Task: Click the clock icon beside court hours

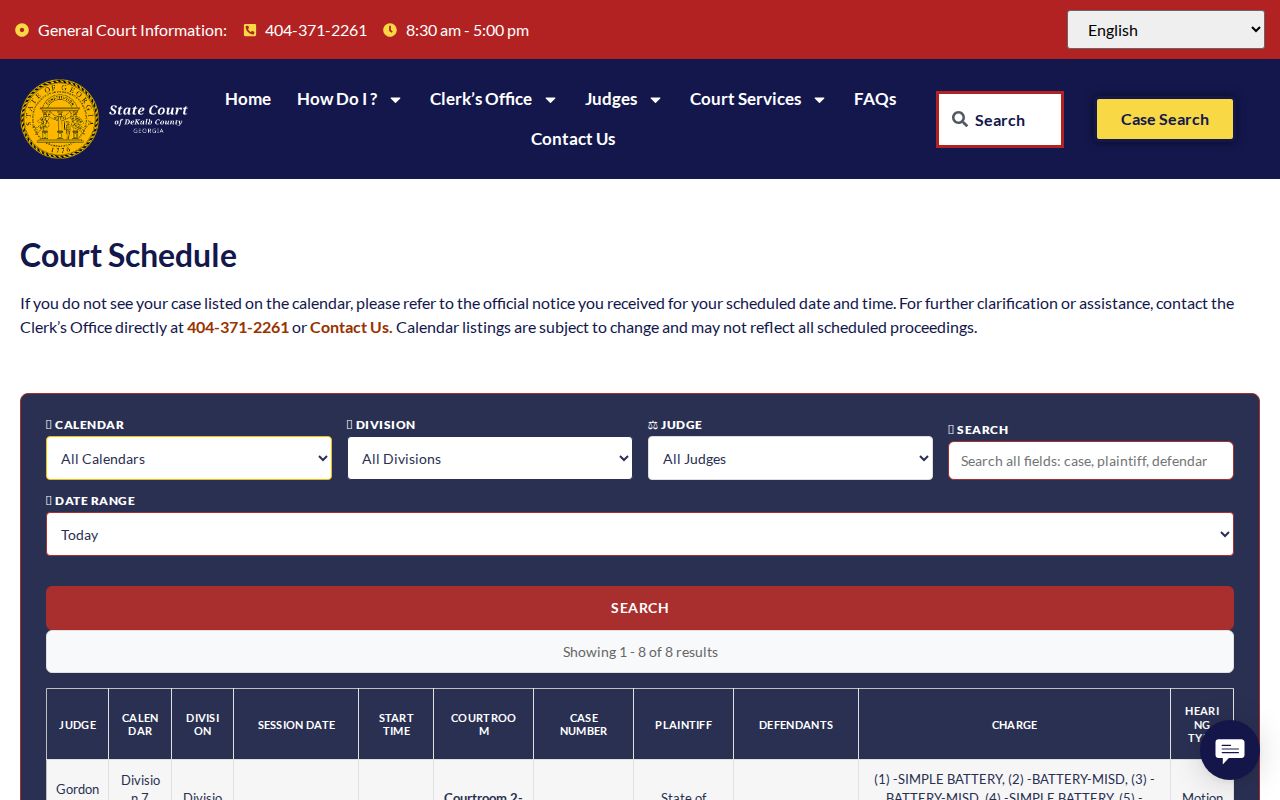Action: pyautogui.click(x=390, y=30)
